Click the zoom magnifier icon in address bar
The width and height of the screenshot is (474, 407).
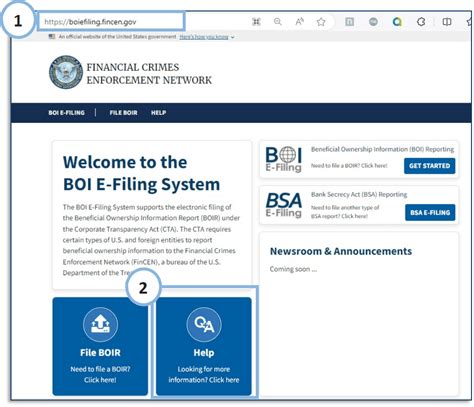point(277,22)
